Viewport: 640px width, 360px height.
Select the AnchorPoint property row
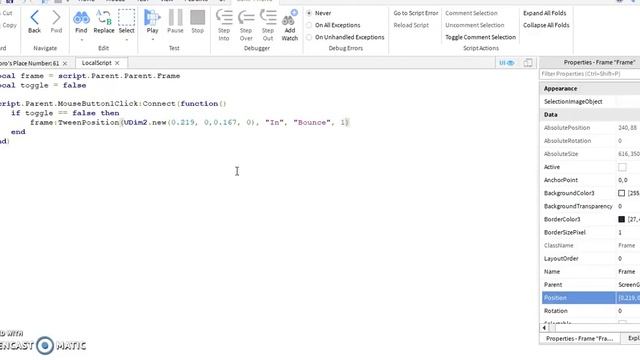point(591,180)
